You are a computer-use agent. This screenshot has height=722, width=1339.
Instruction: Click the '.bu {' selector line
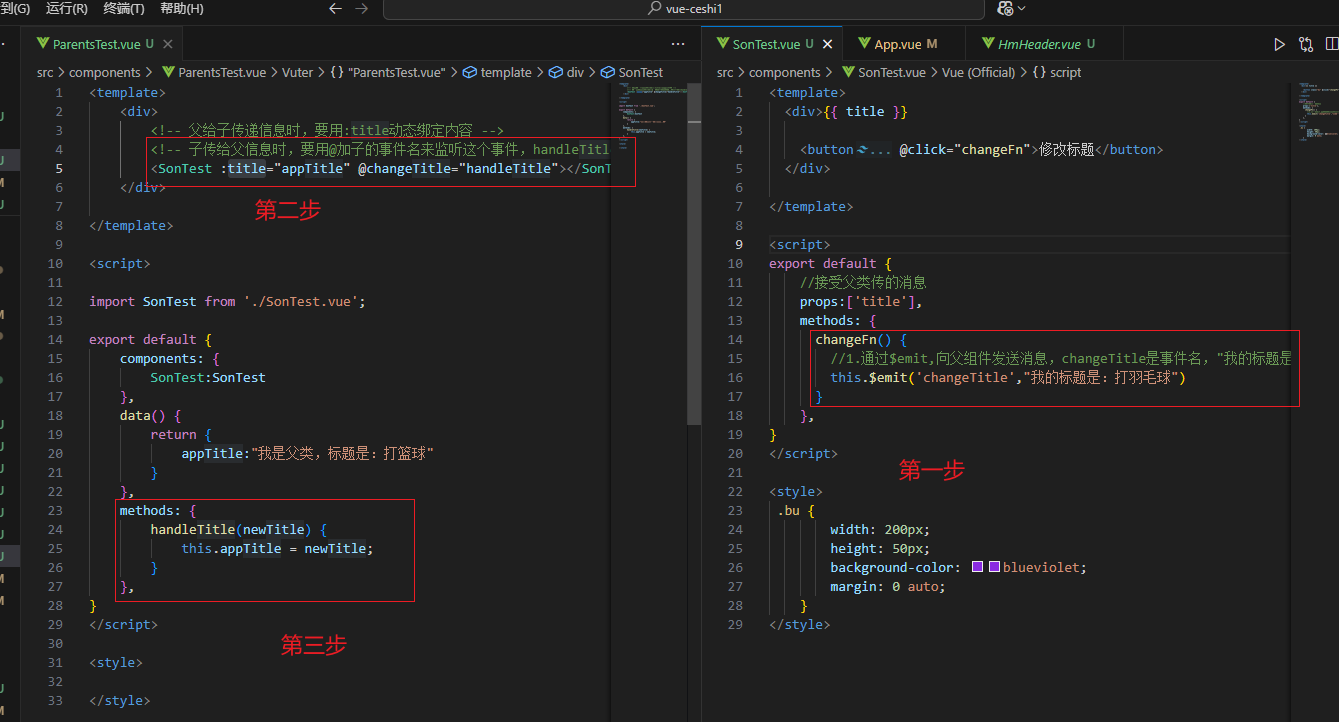pyautogui.click(x=796, y=510)
